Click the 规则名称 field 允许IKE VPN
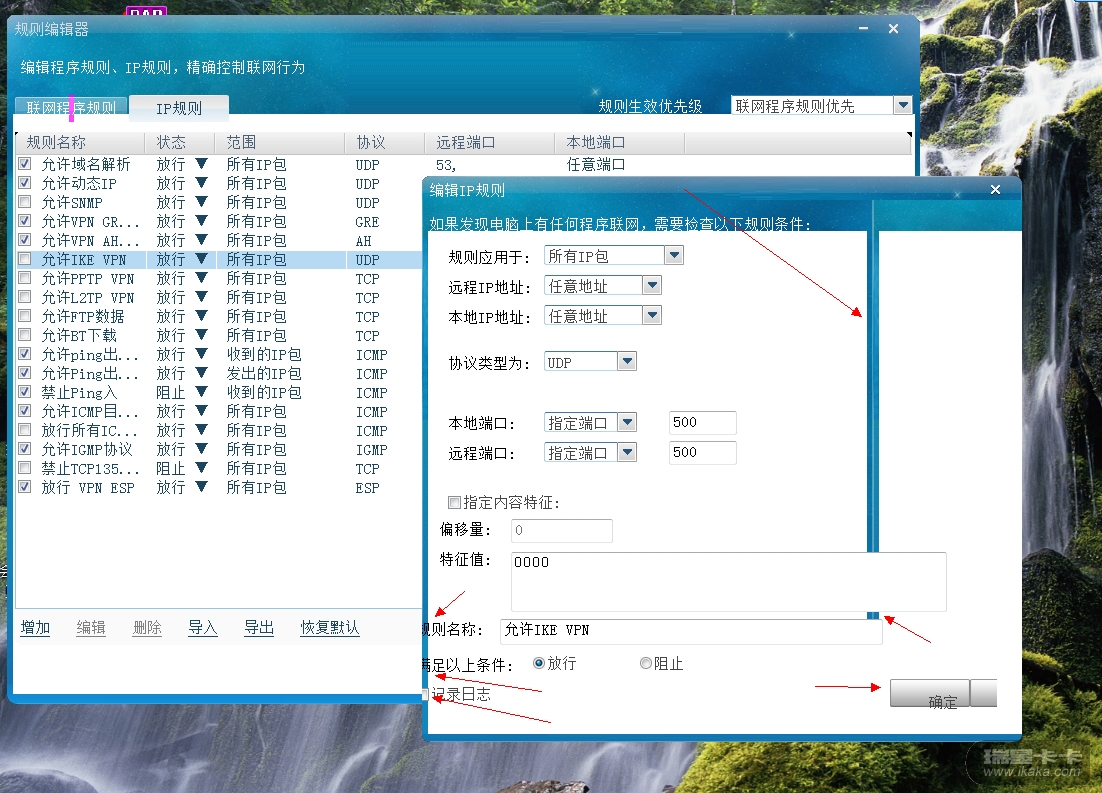Image resolution: width=1102 pixels, height=793 pixels. click(x=691, y=631)
